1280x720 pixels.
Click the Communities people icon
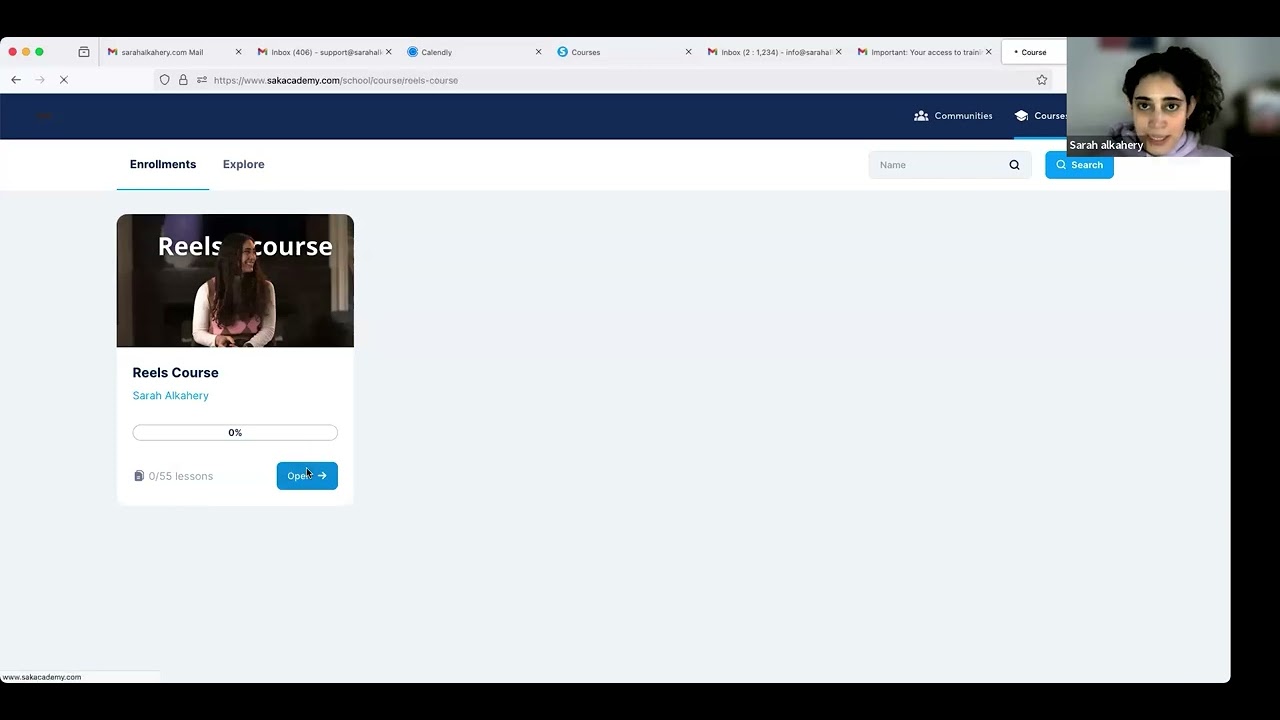(921, 116)
